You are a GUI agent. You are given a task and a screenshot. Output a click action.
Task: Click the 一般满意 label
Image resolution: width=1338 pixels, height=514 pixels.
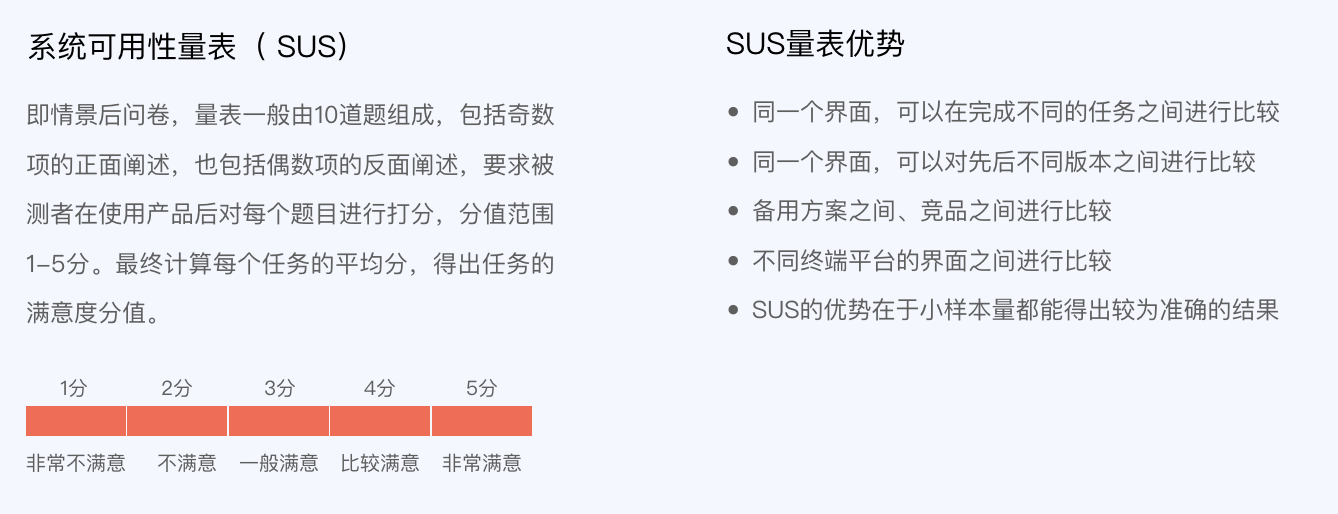pos(279,463)
